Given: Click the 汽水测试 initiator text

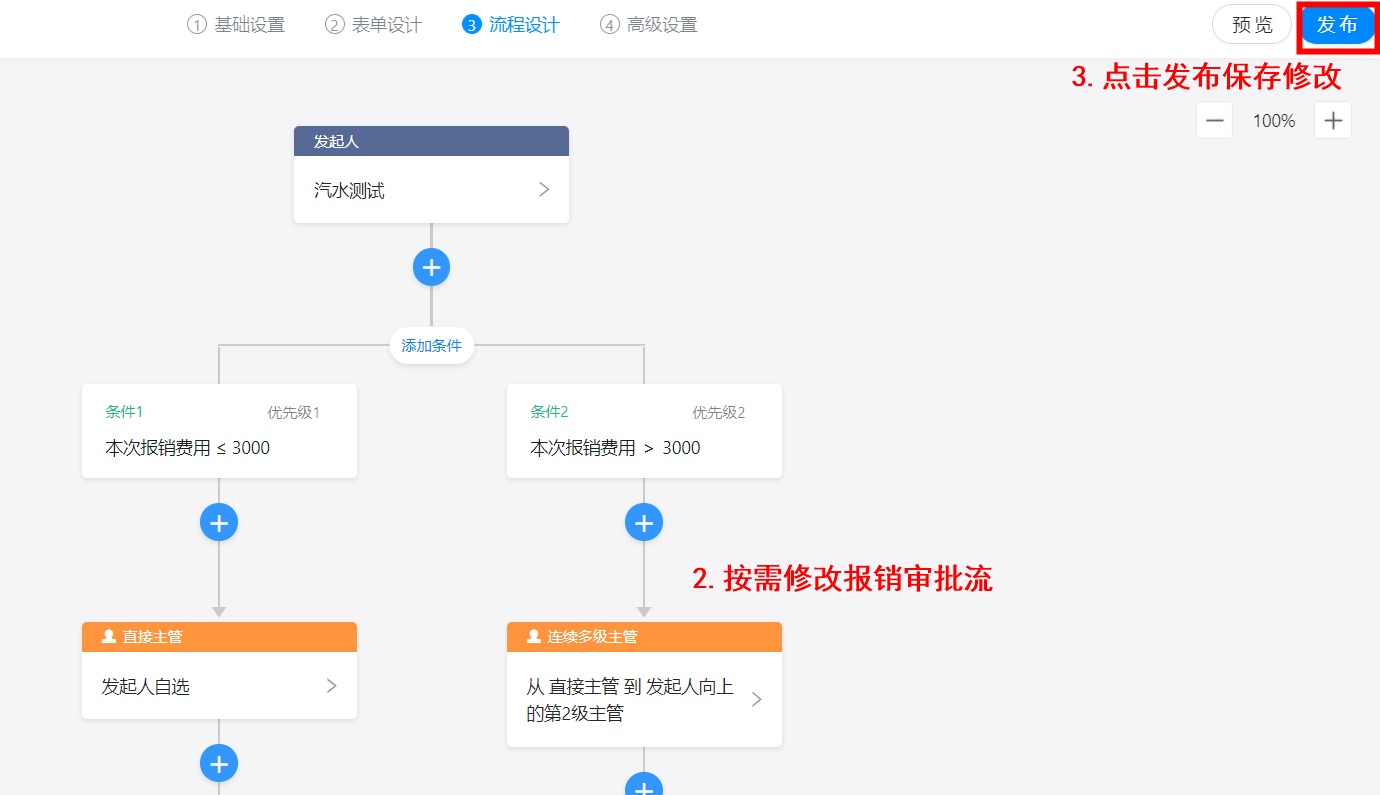Looking at the screenshot, I should [349, 190].
